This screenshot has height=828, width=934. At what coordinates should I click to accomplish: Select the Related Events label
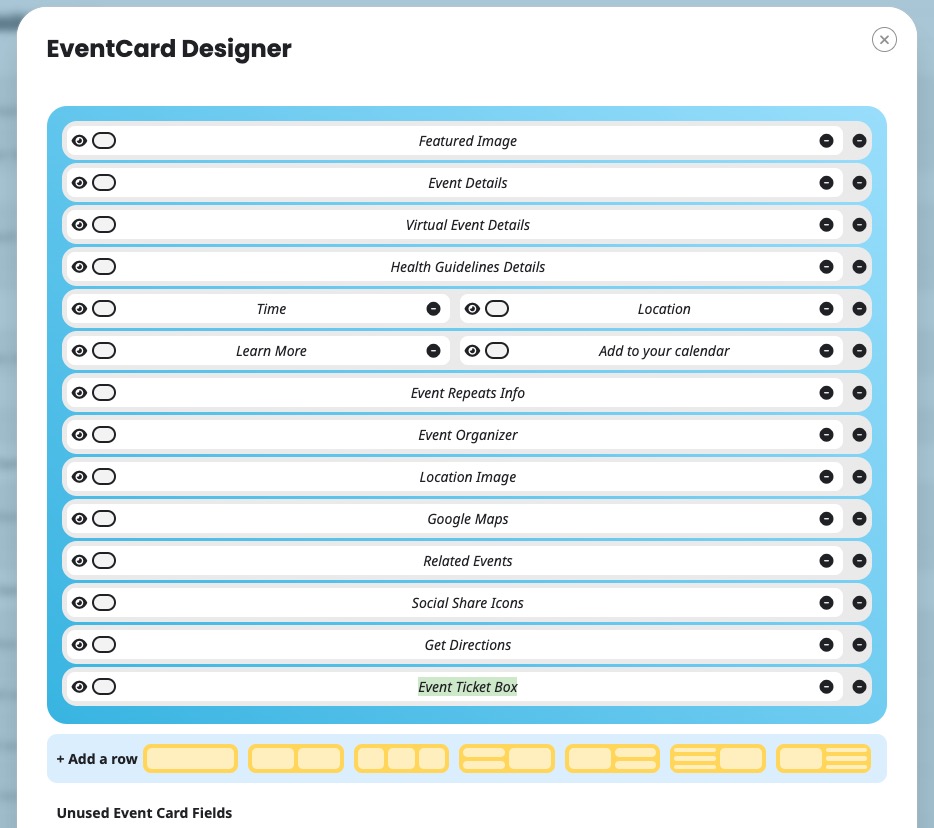[x=468, y=561]
